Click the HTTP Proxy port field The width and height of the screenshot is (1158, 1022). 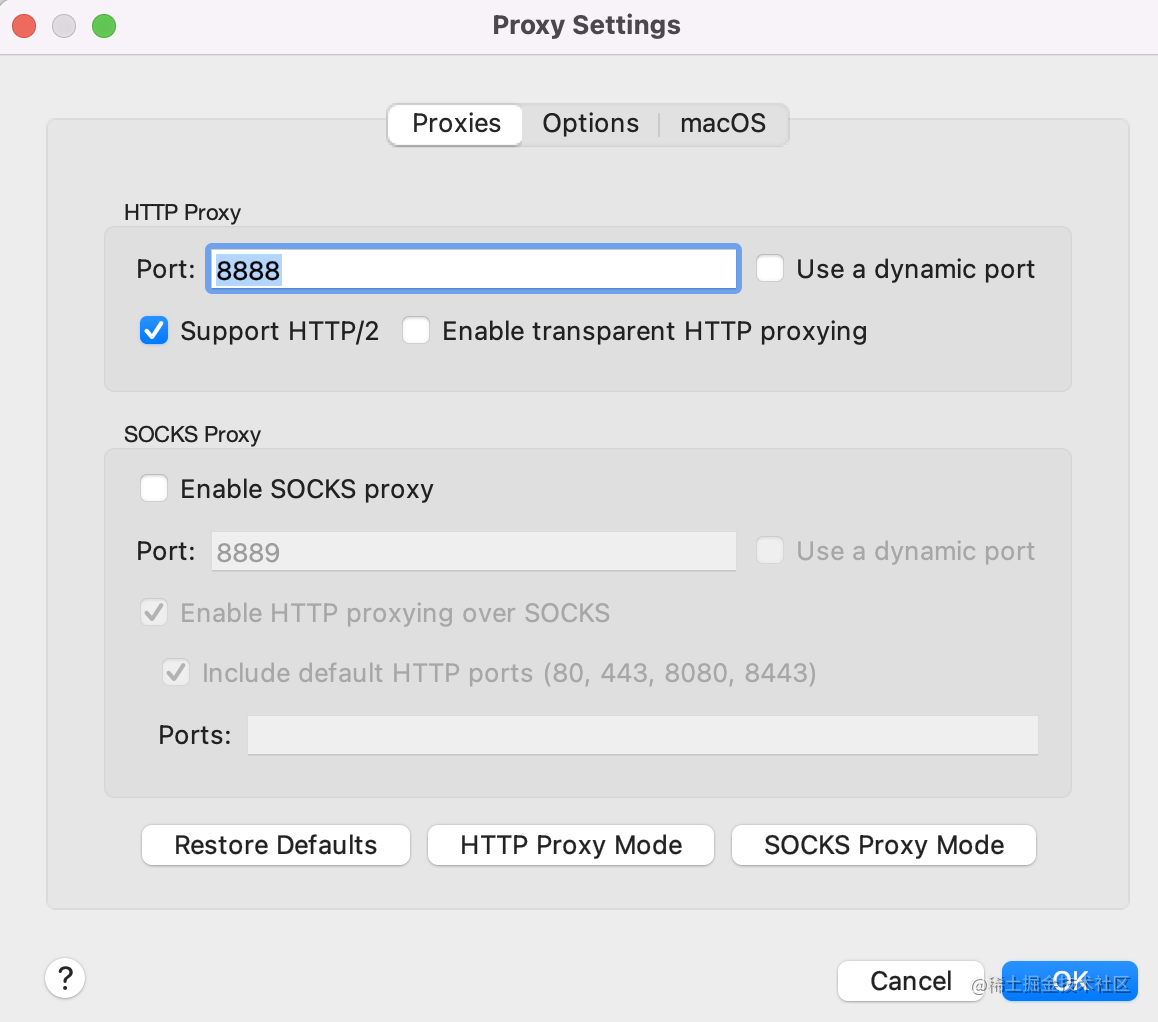[472, 269]
